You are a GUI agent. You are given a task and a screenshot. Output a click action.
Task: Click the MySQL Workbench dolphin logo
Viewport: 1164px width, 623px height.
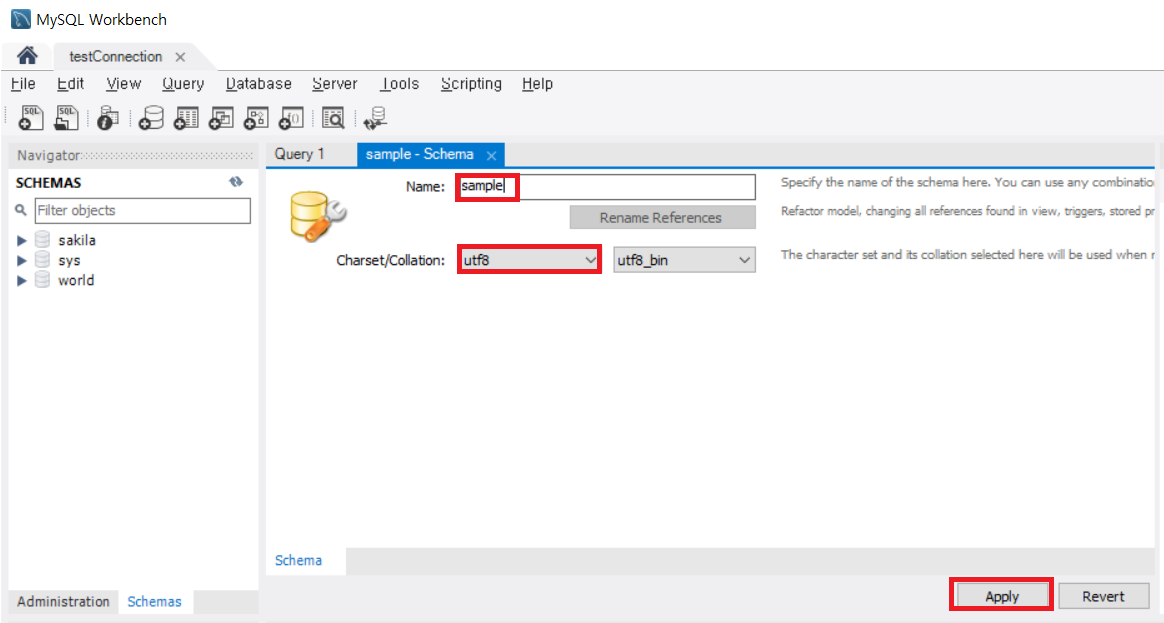coord(21,19)
